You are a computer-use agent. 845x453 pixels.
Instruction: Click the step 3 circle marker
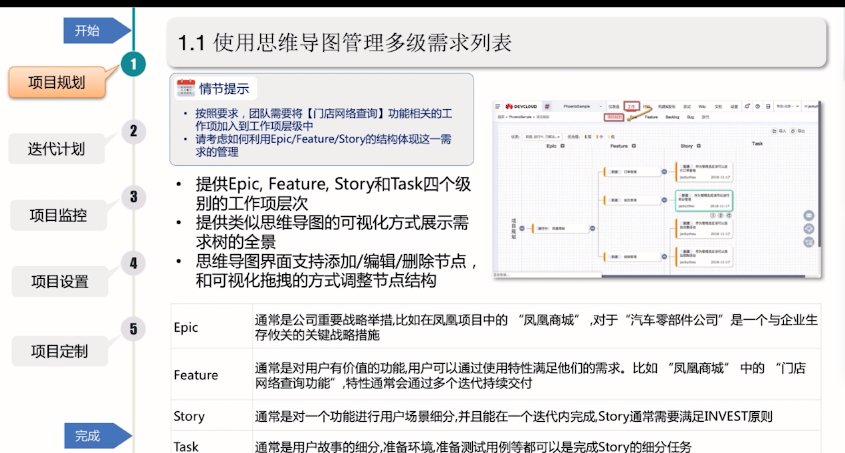[133, 197]
